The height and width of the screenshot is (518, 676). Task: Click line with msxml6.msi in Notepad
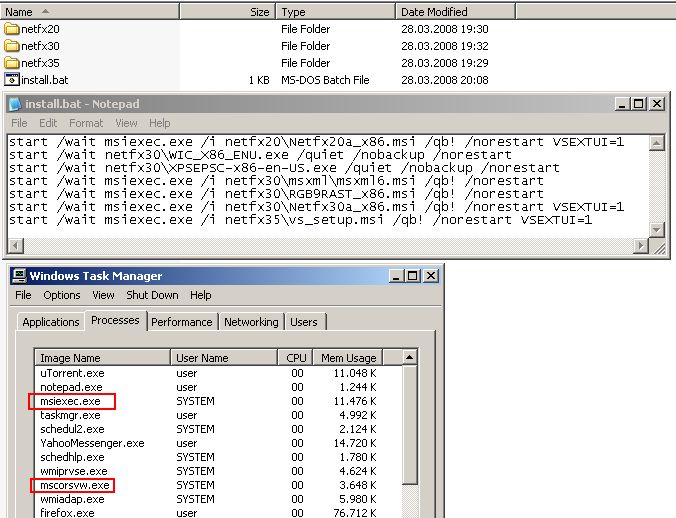(276, 181)
